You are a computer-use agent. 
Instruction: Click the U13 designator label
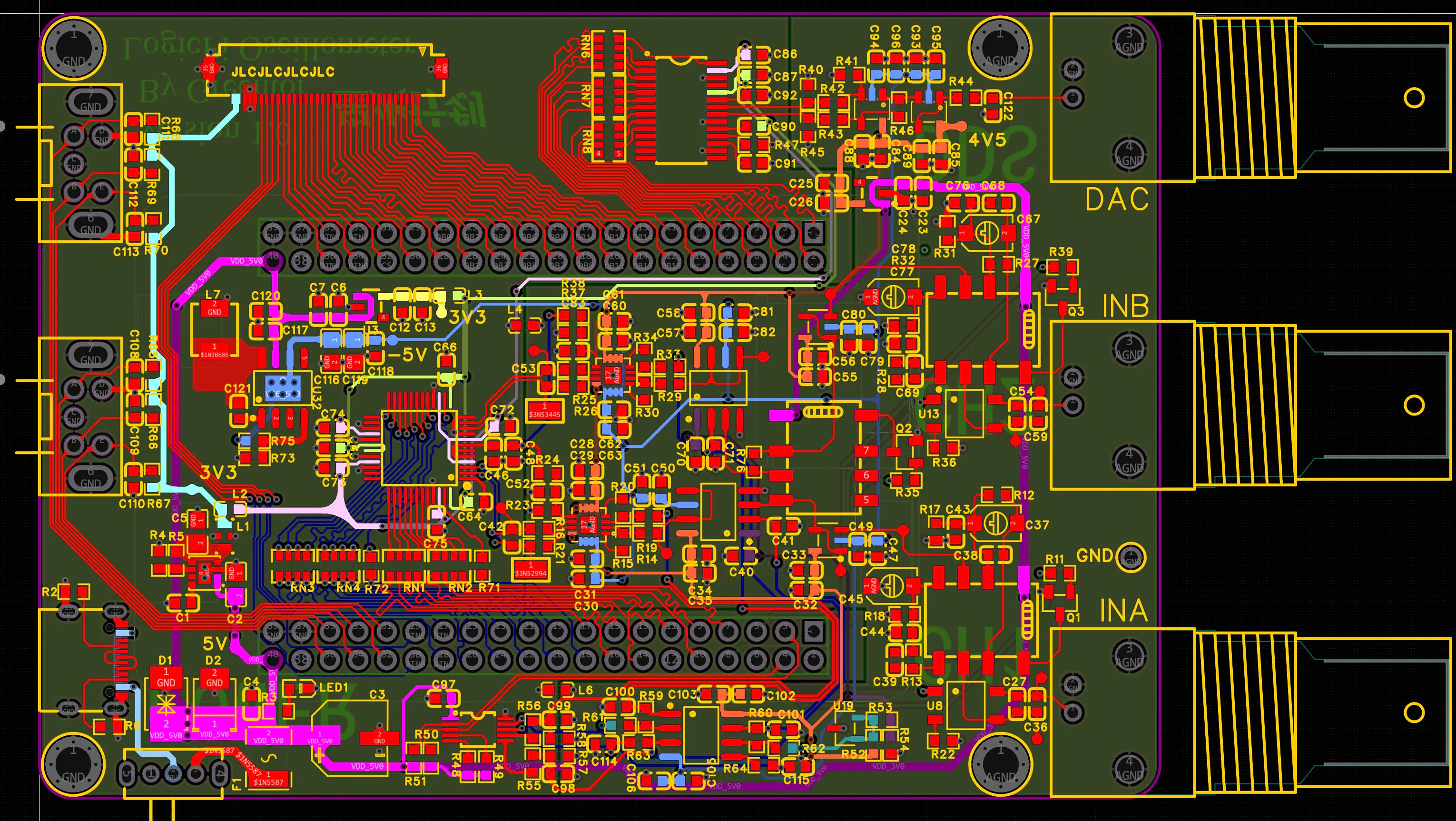coord(929,413)
